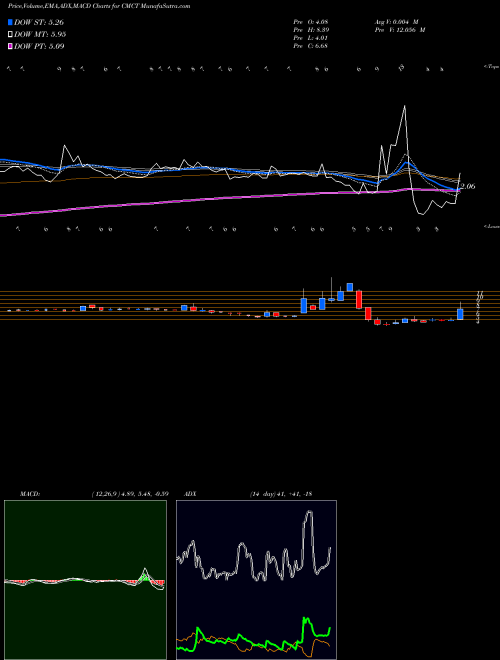Click the last blue candlestick on the price chart

(460, 314)
